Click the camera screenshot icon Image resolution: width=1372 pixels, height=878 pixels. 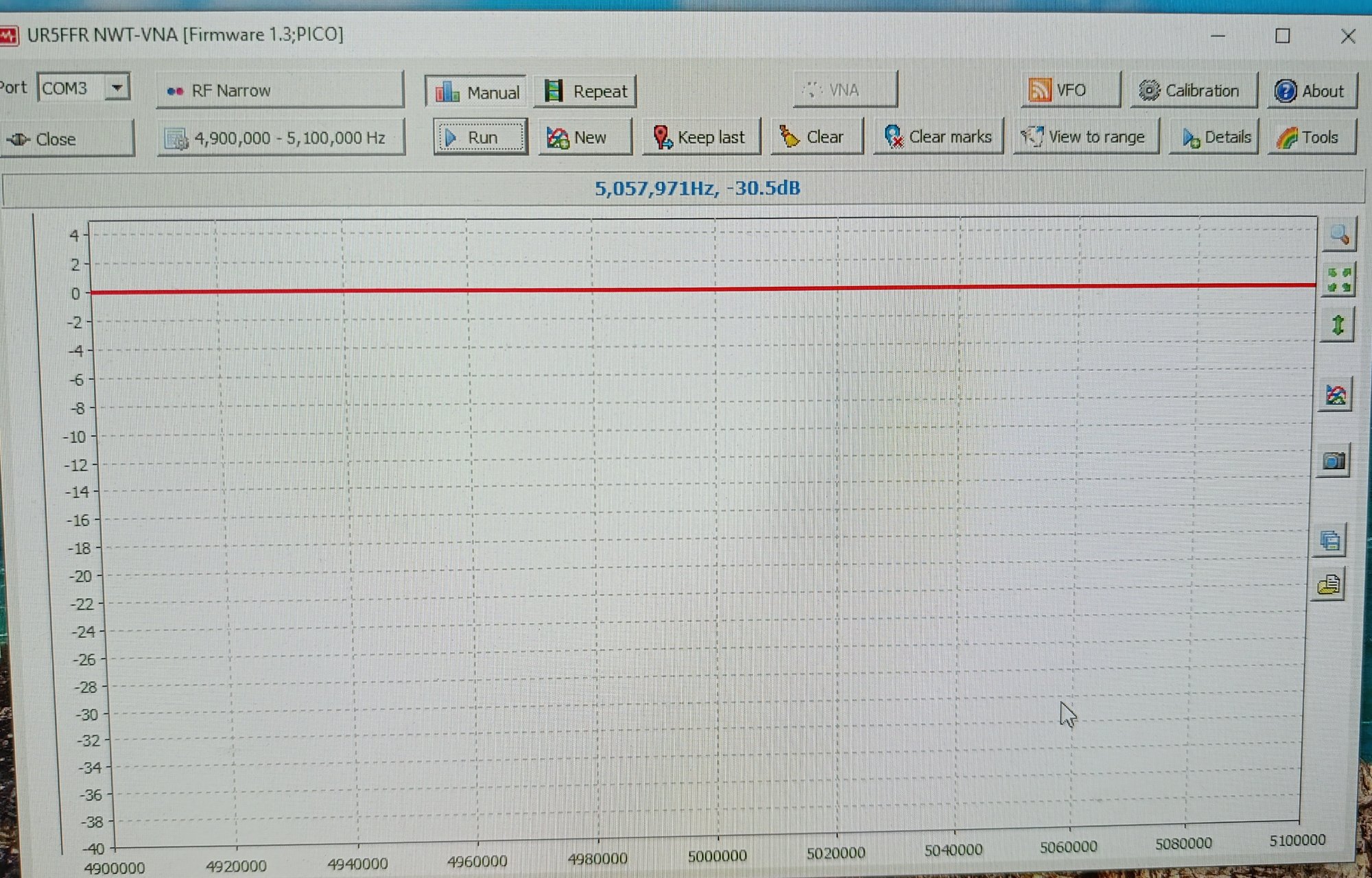pos(1334,461)
